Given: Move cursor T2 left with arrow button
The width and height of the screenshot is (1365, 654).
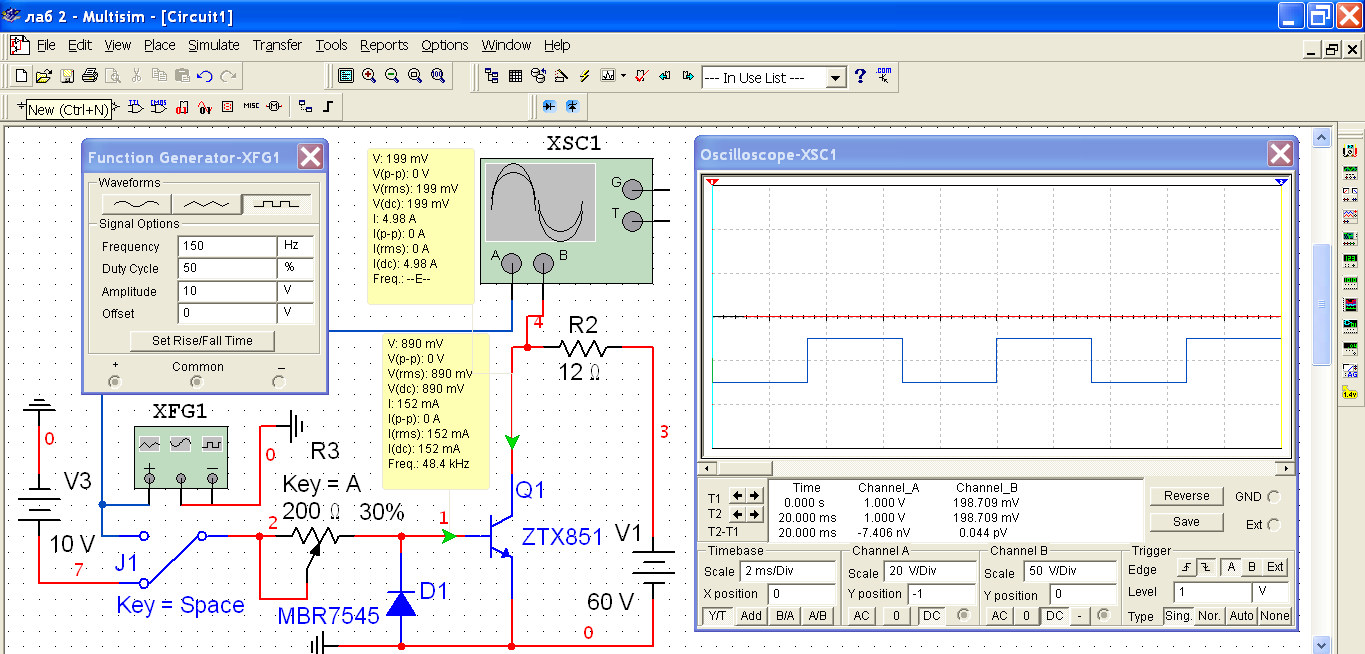Looking at the screenshot, I should click(736, 514).
